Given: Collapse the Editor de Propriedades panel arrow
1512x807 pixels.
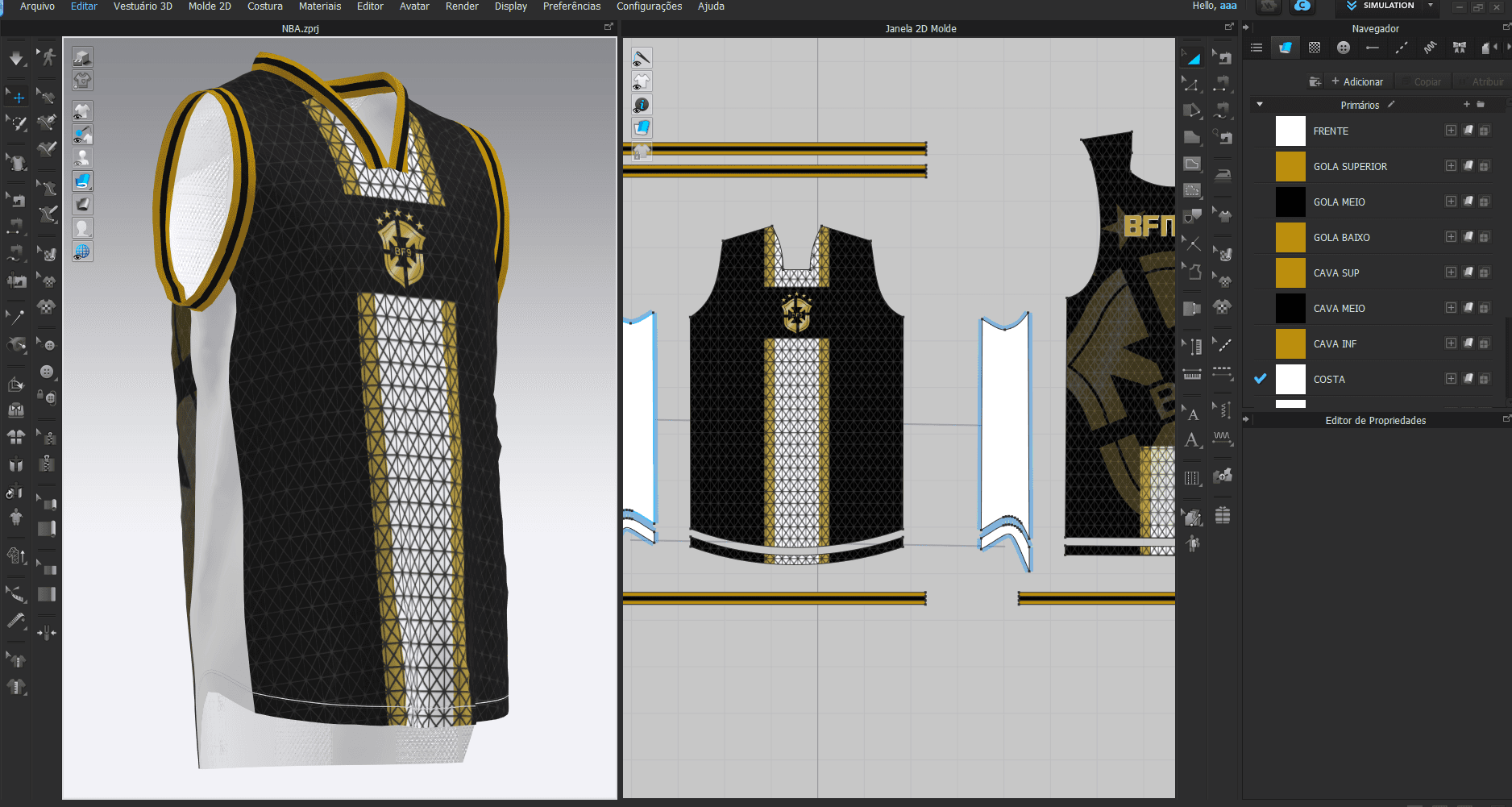Looking at the screenshot, I should [x=1246, y=419].
